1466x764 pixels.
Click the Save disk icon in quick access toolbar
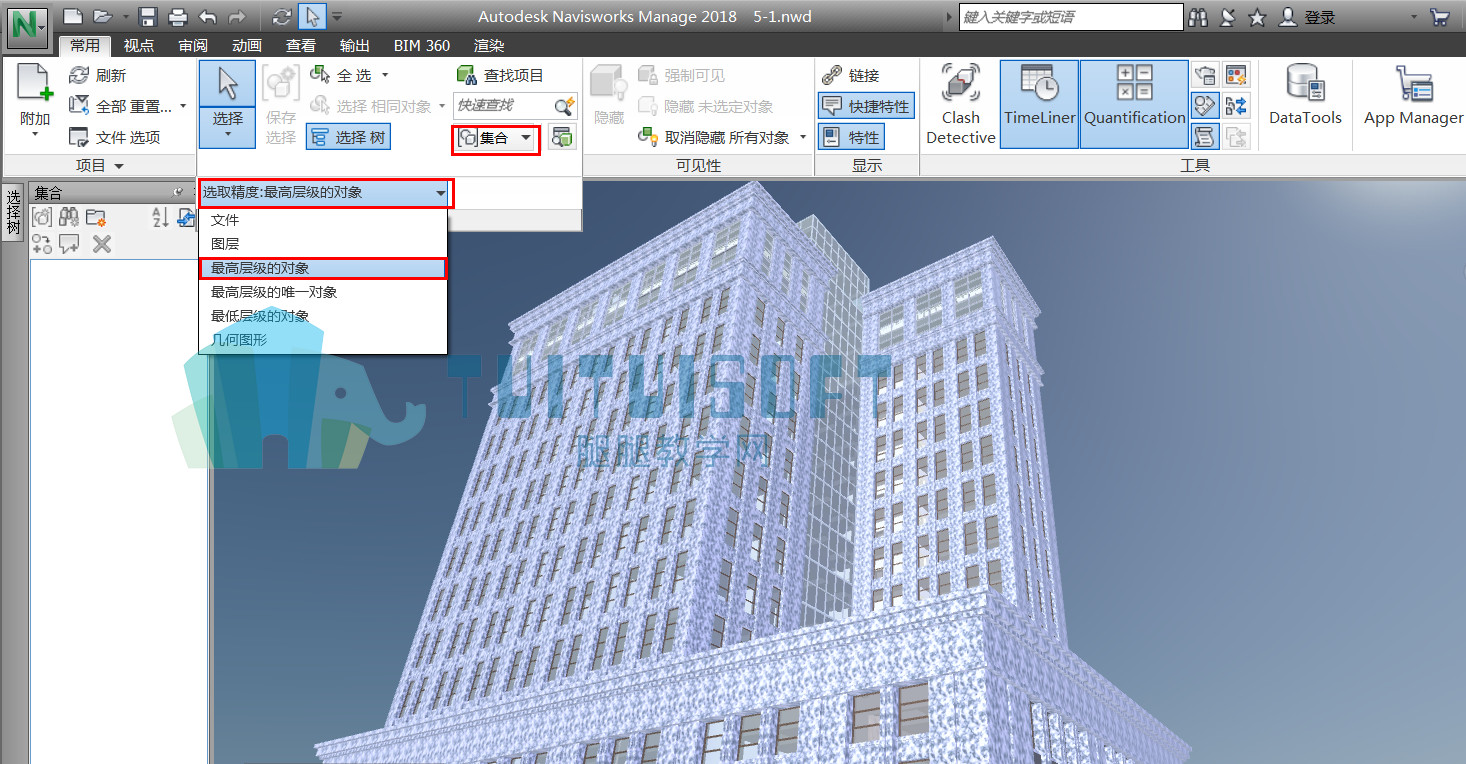(x=148, y=17)
